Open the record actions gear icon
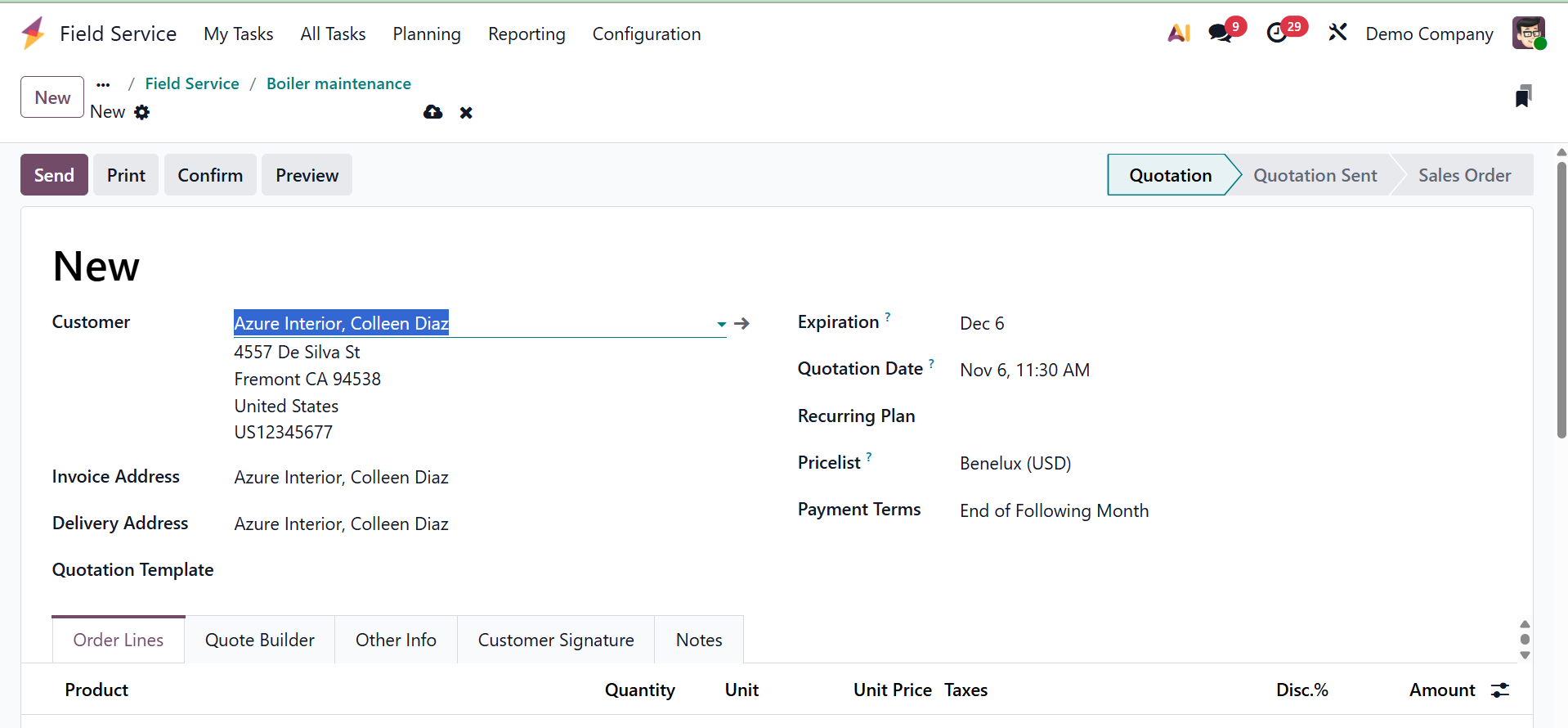Screen dimensions: 1568x728 [x=142, y=113]
